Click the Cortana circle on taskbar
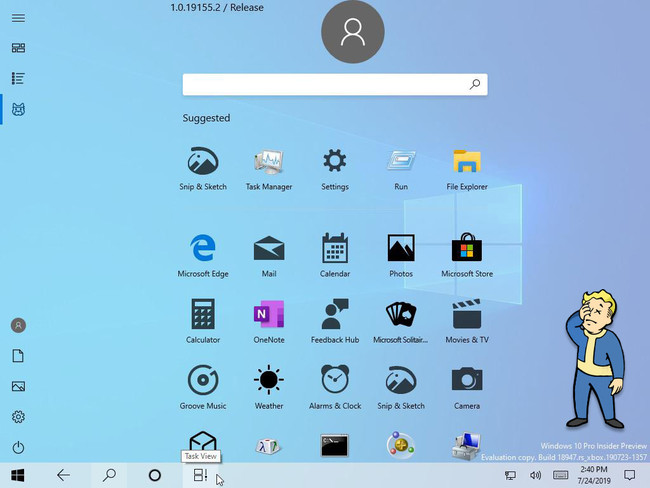 155,475
